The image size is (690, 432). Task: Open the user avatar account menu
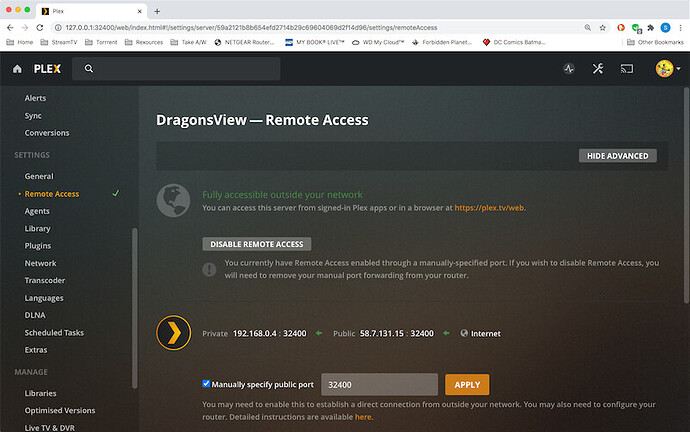(668, 69)
